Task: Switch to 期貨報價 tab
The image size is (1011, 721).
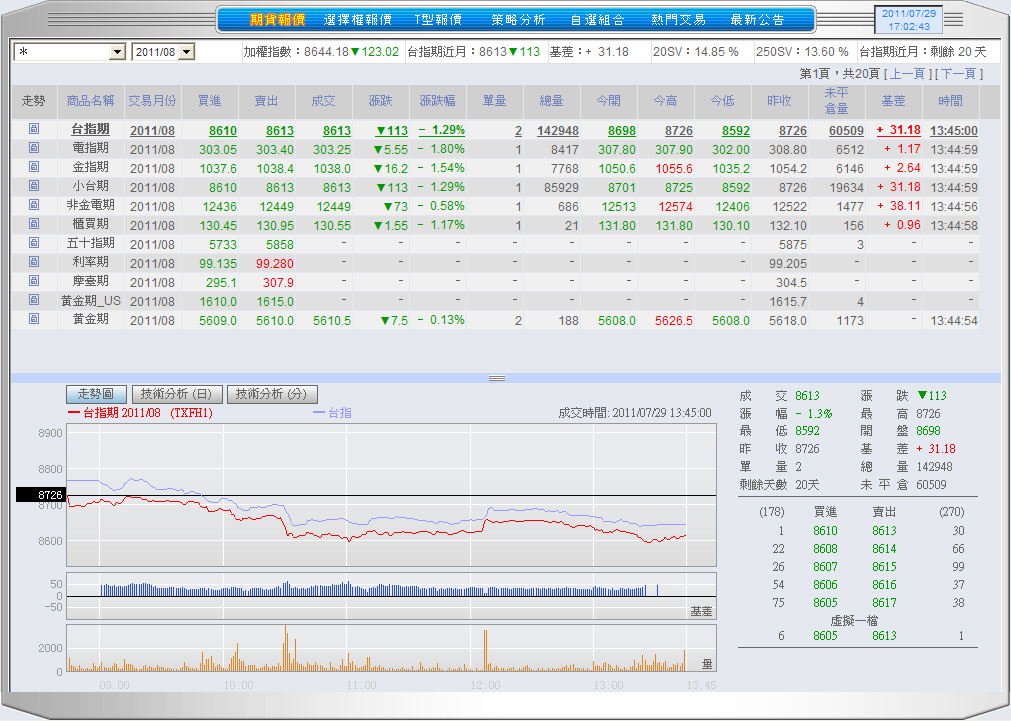Action: (x=277, y=20)
